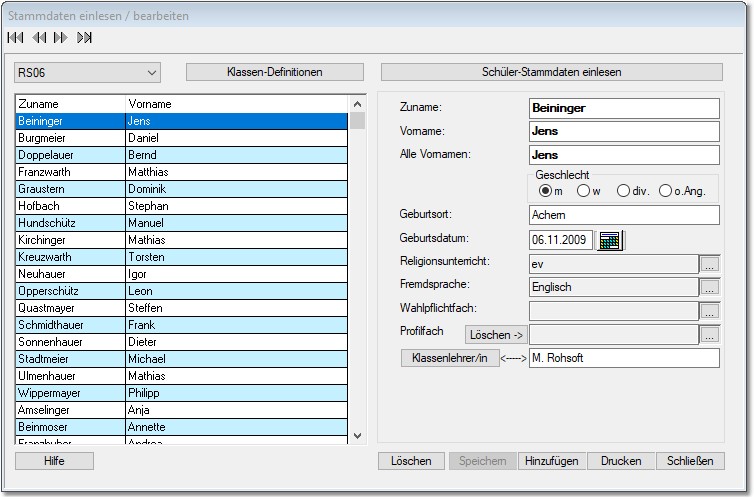Go to previous record navigation icon
Viewport: 754px width, 499px height.
(38, 38)
